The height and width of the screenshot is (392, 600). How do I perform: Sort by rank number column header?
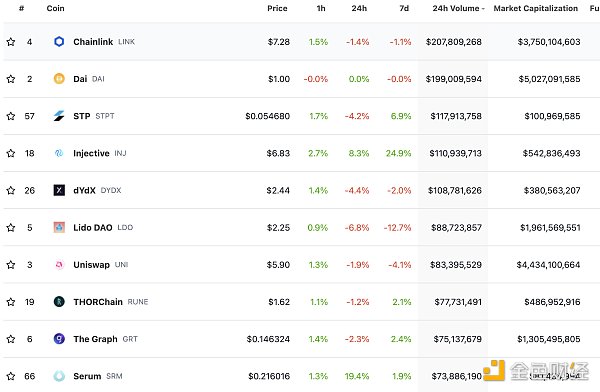21,8
